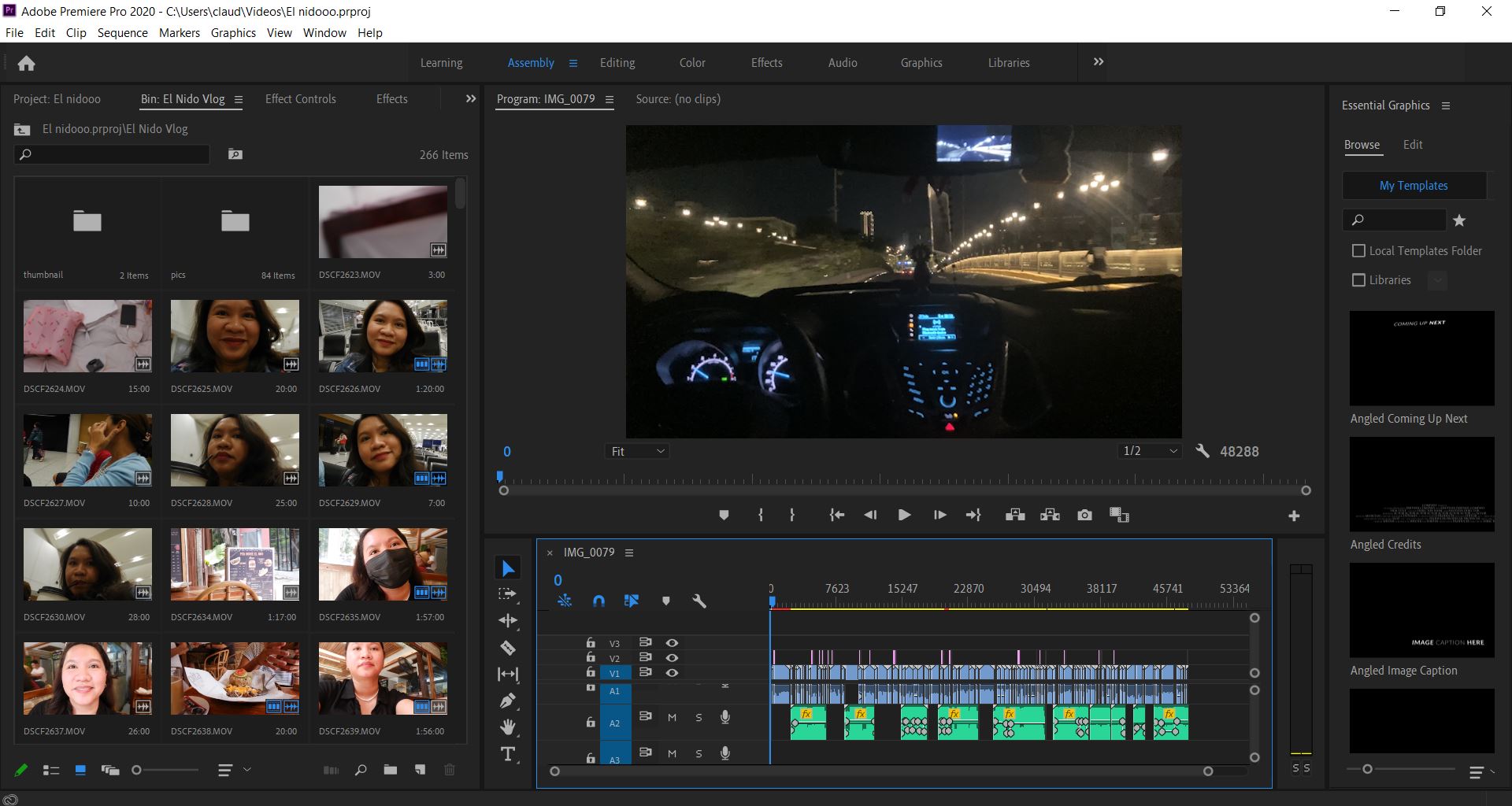Toggle Snap in timeline

pos(598,601)
